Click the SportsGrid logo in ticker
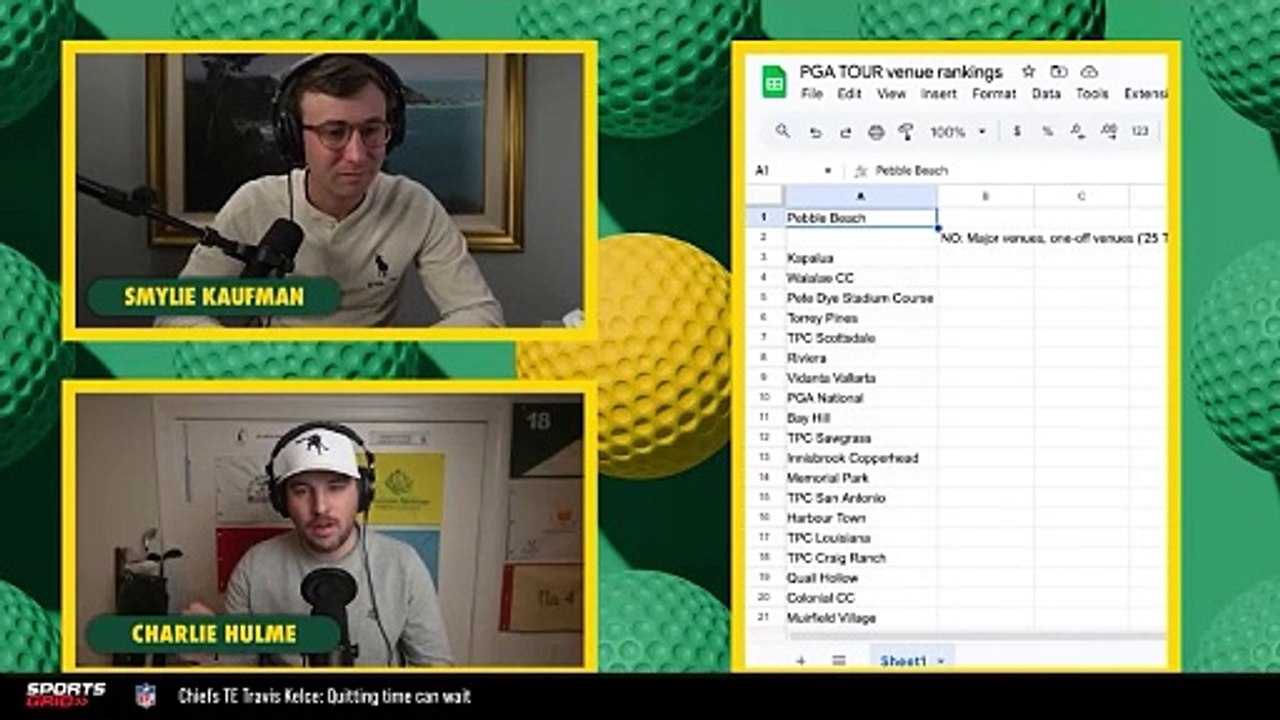Image resolution: width=1280 pixels, height=720 pixels. coord(65,695)
